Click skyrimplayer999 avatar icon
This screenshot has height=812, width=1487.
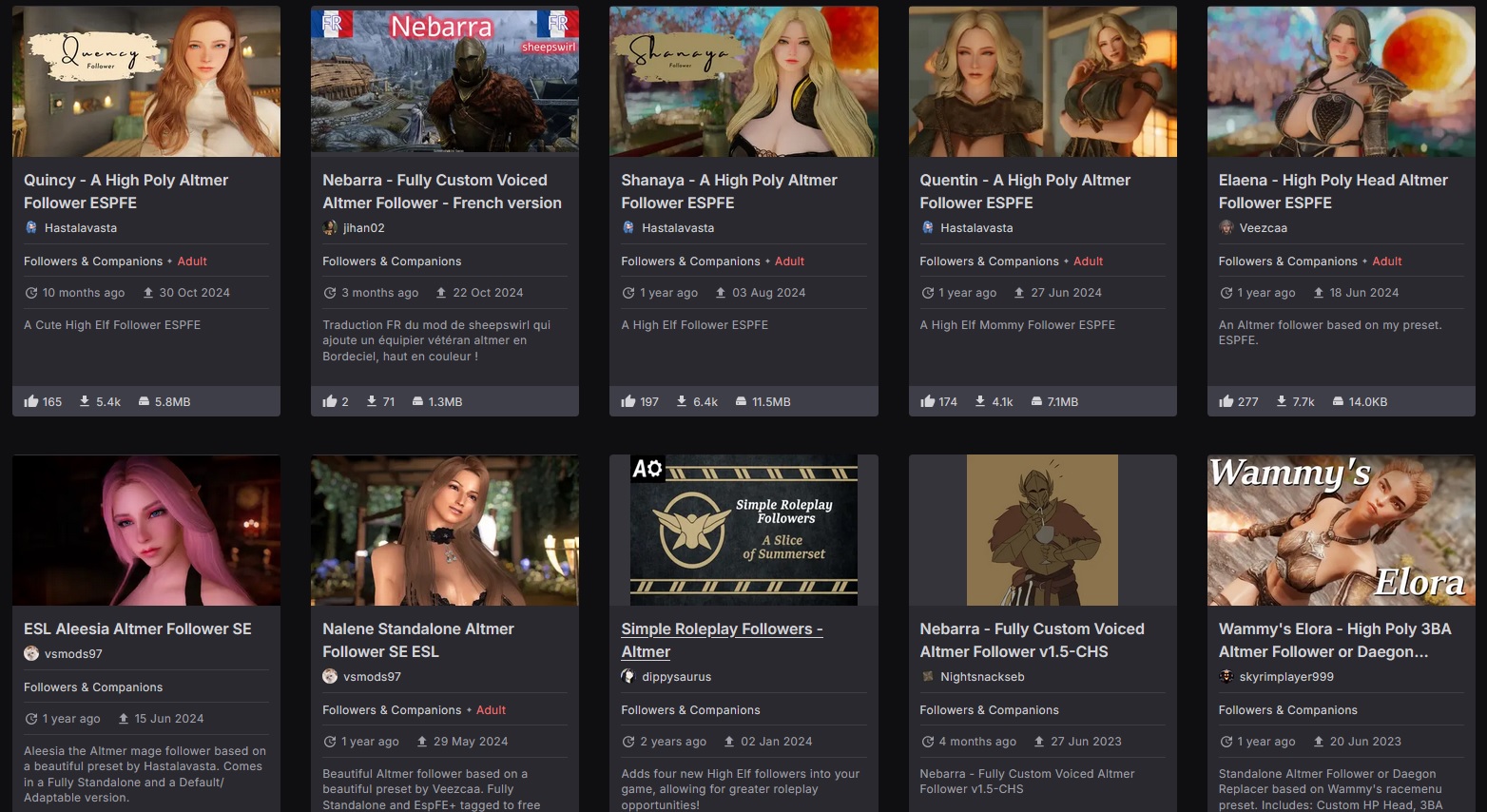point(1226,676)
